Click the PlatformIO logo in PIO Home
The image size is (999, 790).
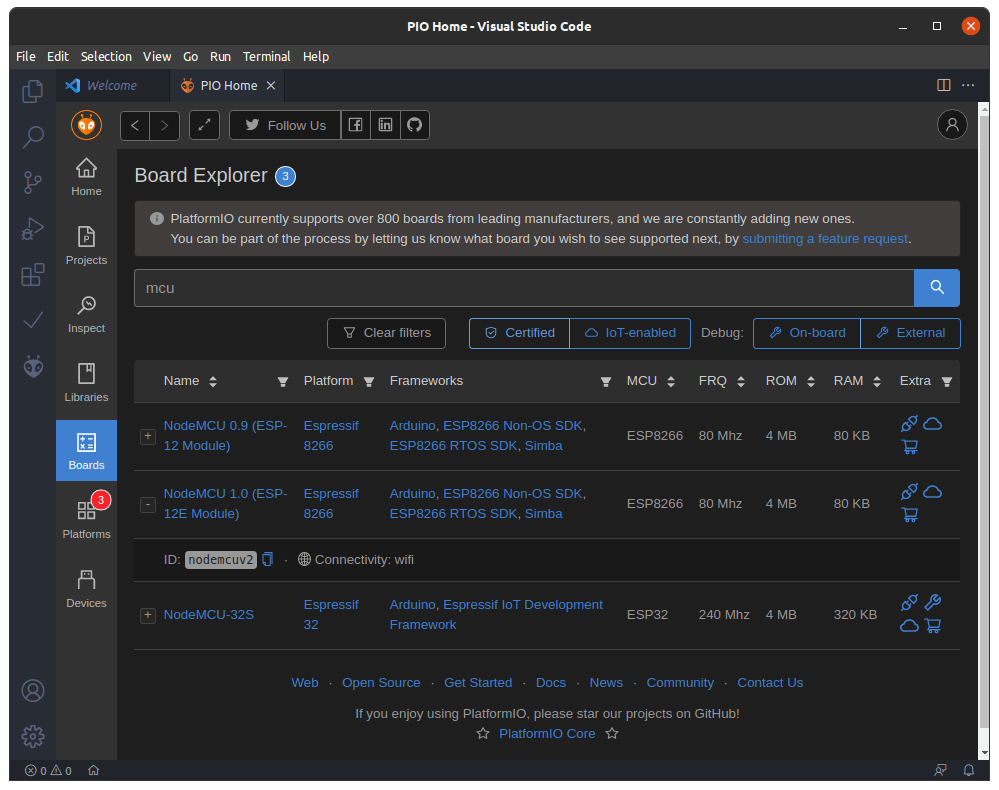click(87, 125)
